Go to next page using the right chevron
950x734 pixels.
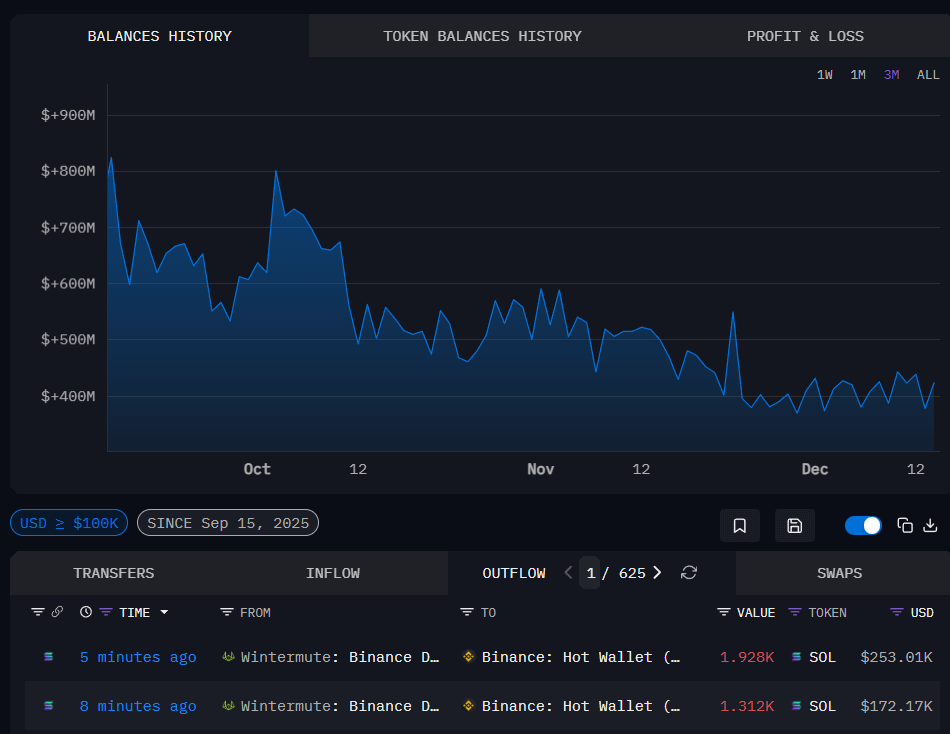coord(657,573)
